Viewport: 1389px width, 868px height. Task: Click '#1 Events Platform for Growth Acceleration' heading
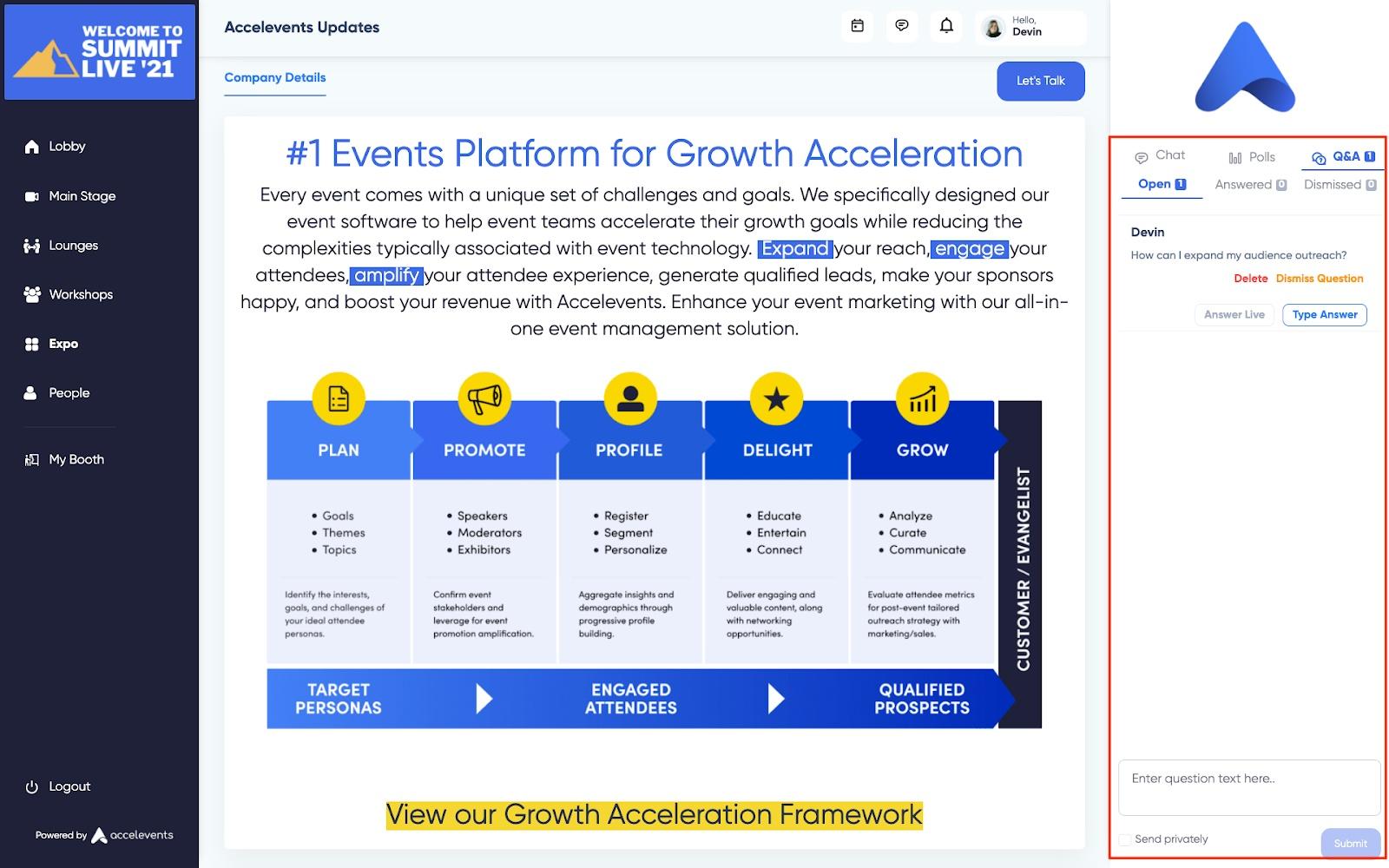coord(655,155)
